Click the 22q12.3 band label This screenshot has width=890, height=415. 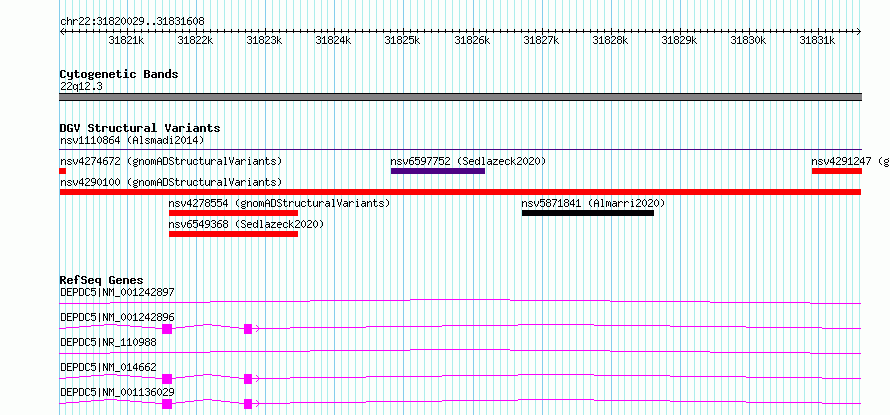click(x=81, y=87)
